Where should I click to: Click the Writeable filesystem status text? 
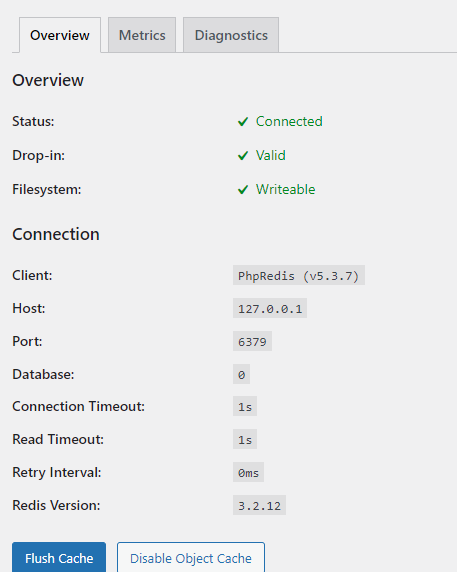[x=286, y=190]
